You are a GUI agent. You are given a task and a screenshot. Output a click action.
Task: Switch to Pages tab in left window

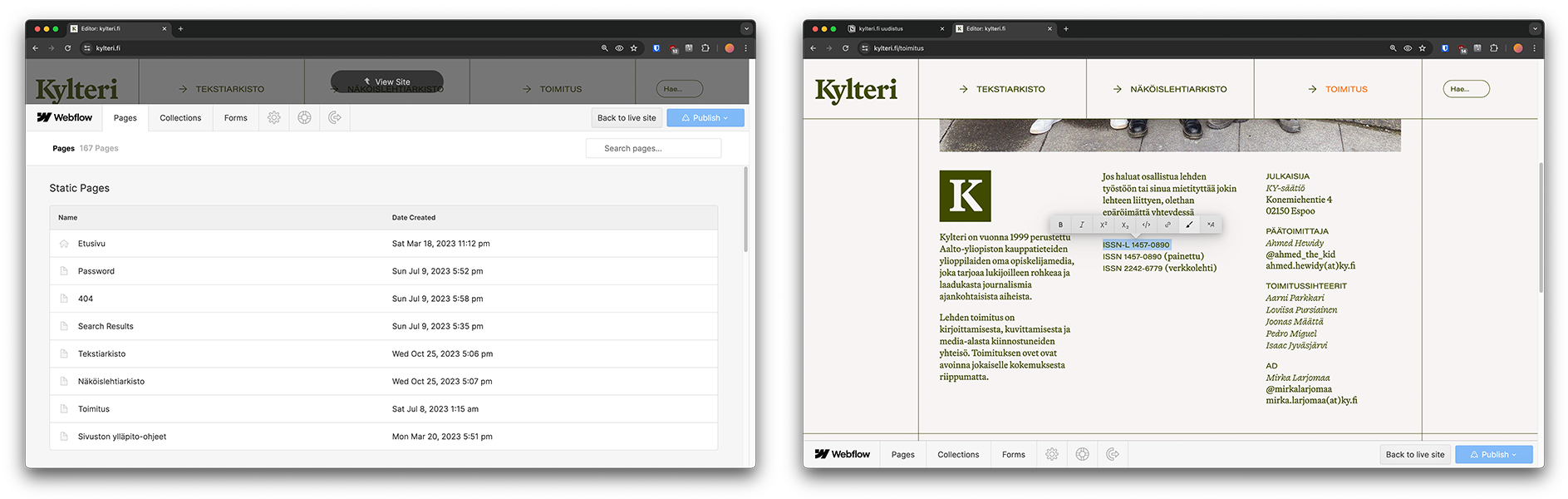125,118
